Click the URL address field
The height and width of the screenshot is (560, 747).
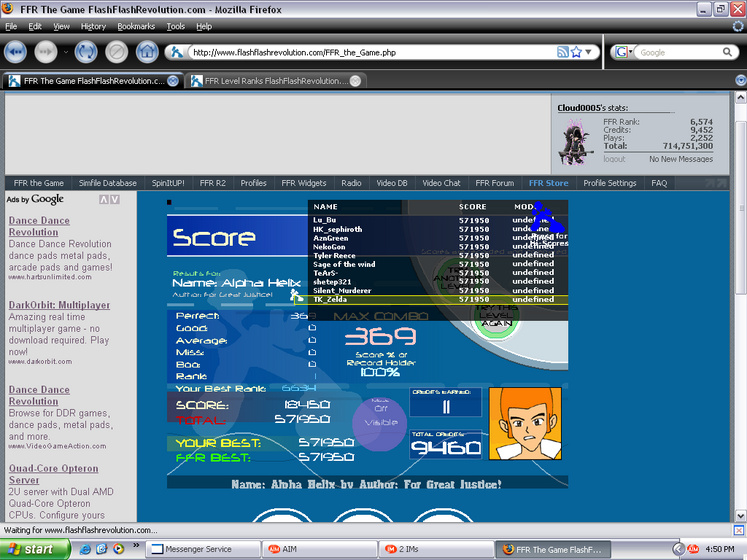click(373, 52)
